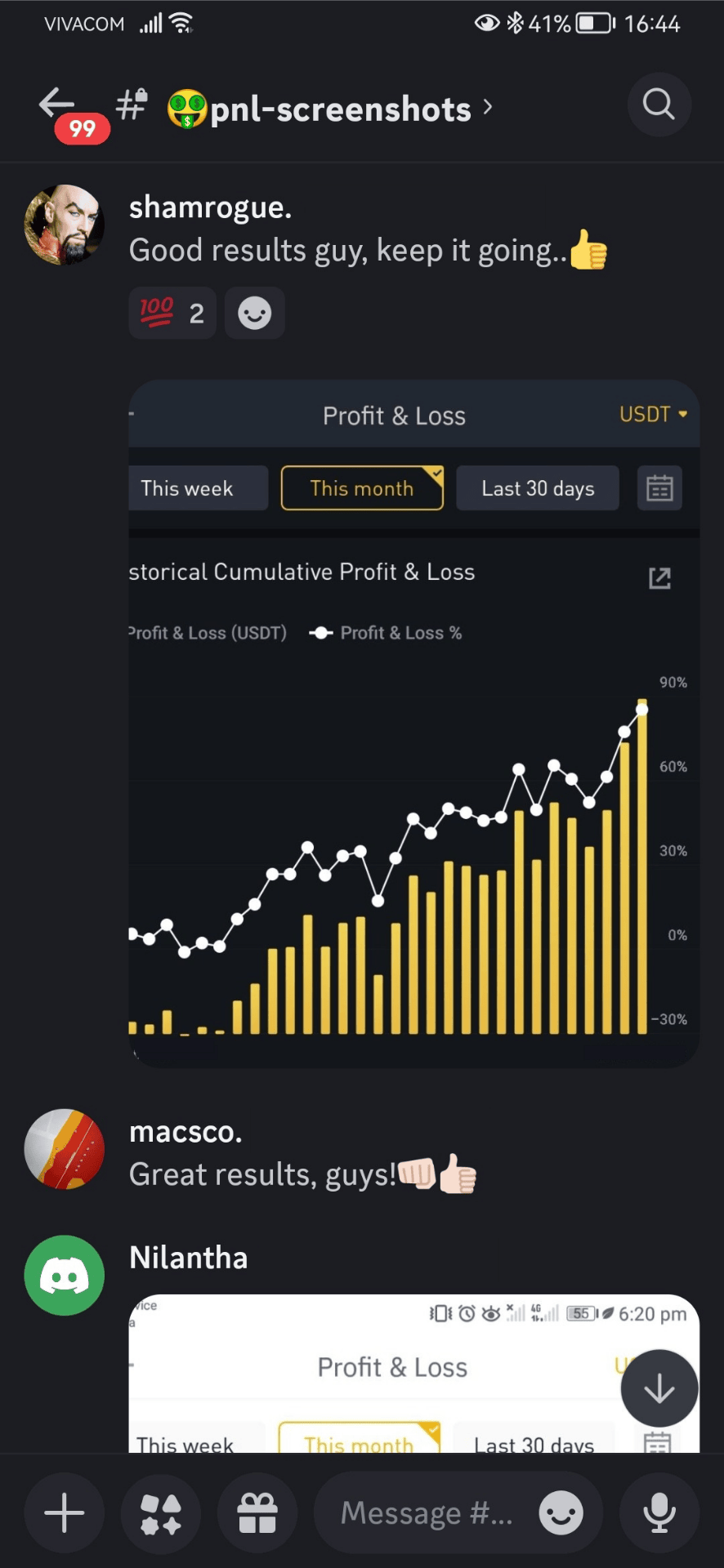724x1568 pixels.
Task: Expand pnl-screenshots channel details chevron
Action: [x=488, y=107]
